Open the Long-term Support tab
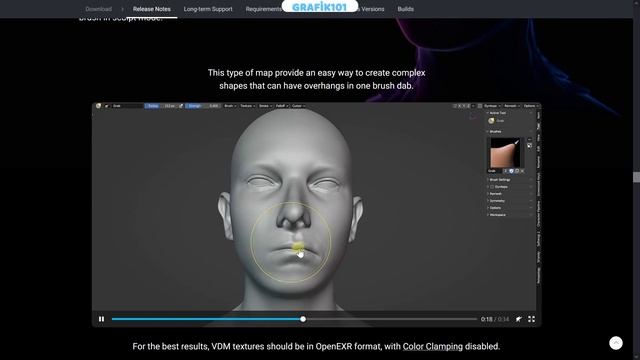Screen dimensions: 640x360 point(208,9)
